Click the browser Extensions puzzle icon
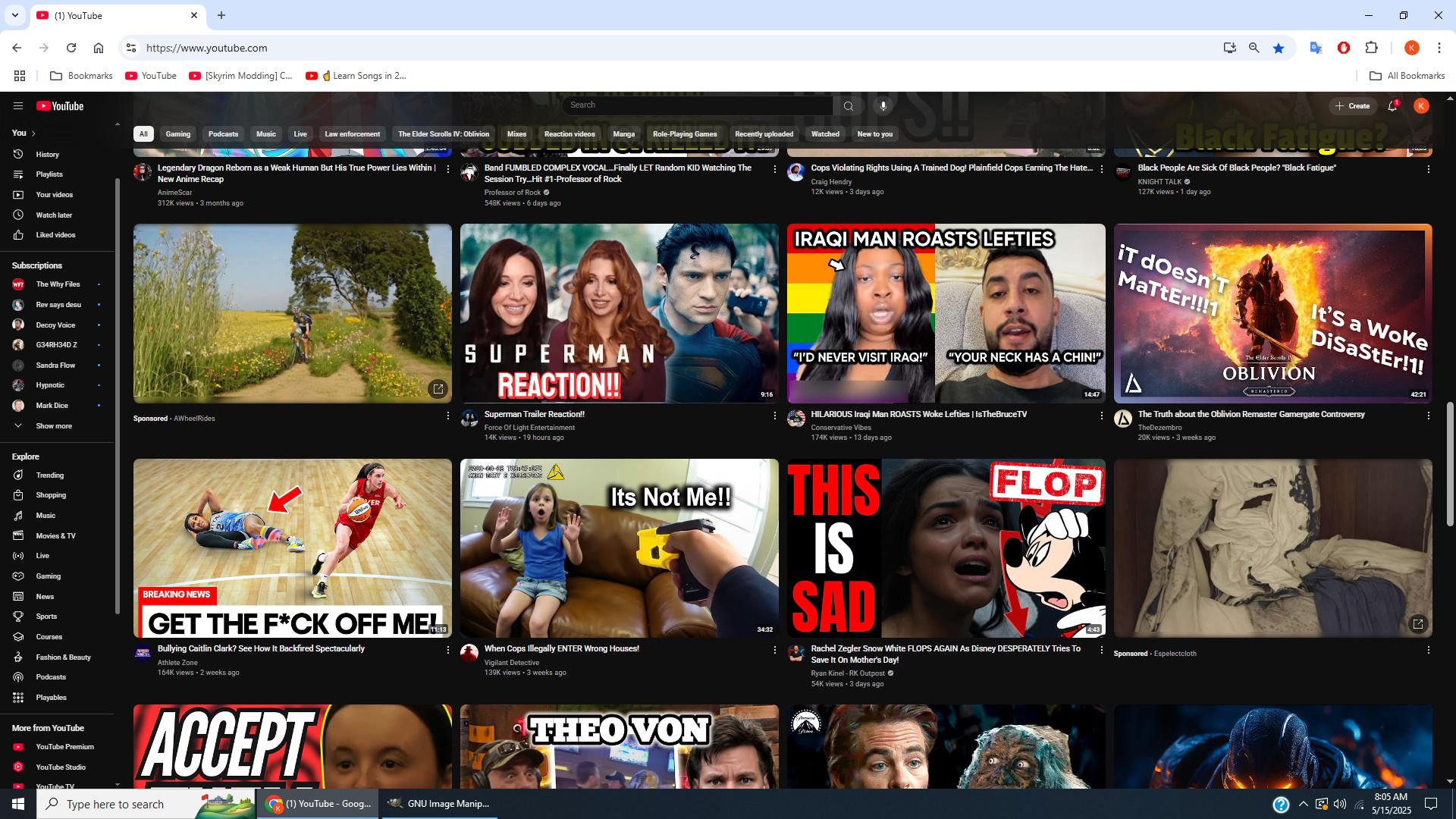This screenshot has height=819, width=1456. point(1371,48)
